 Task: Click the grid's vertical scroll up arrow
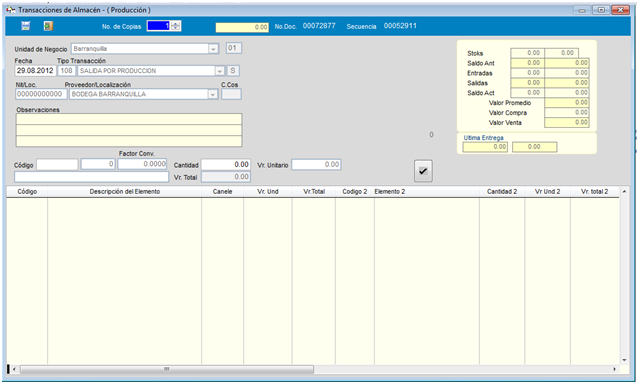pyautogui.click(x=624, y=191)
